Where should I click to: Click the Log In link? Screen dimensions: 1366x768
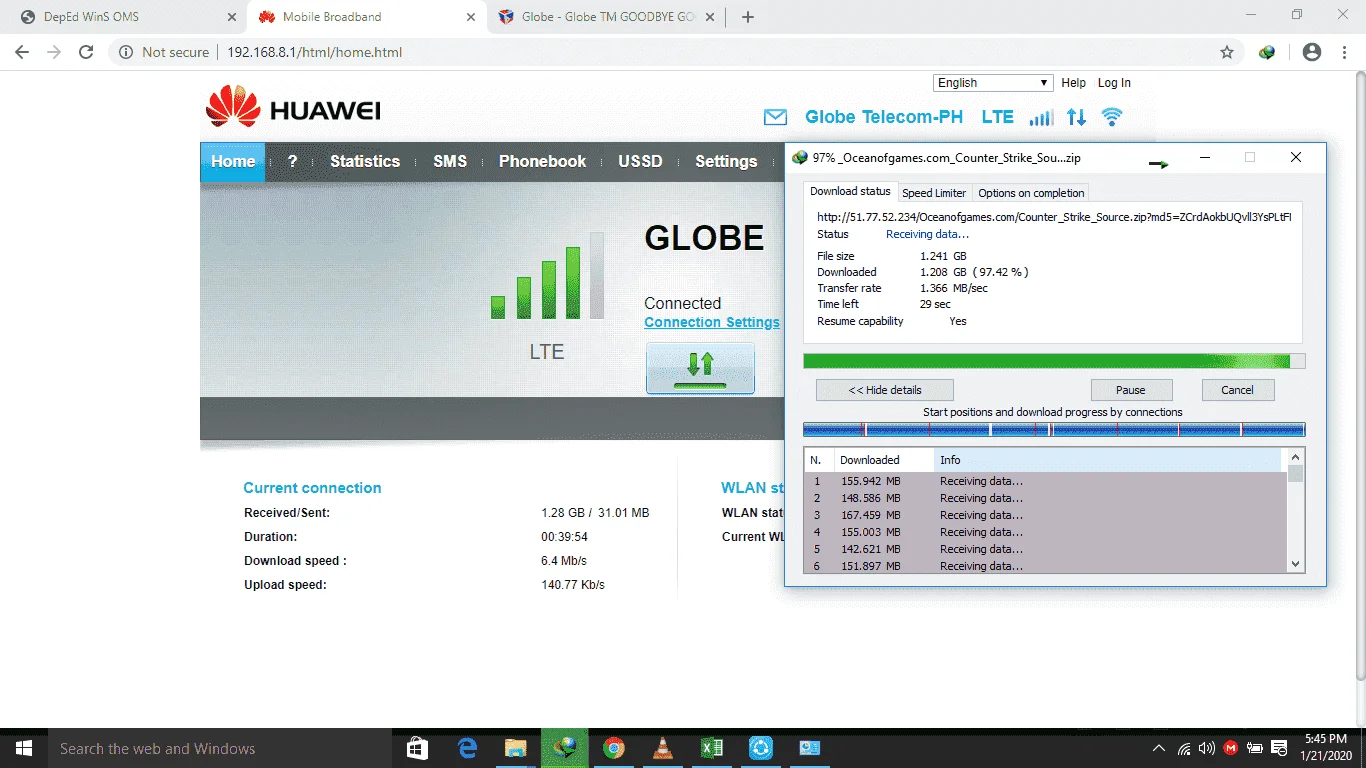tap(1114, 83)
